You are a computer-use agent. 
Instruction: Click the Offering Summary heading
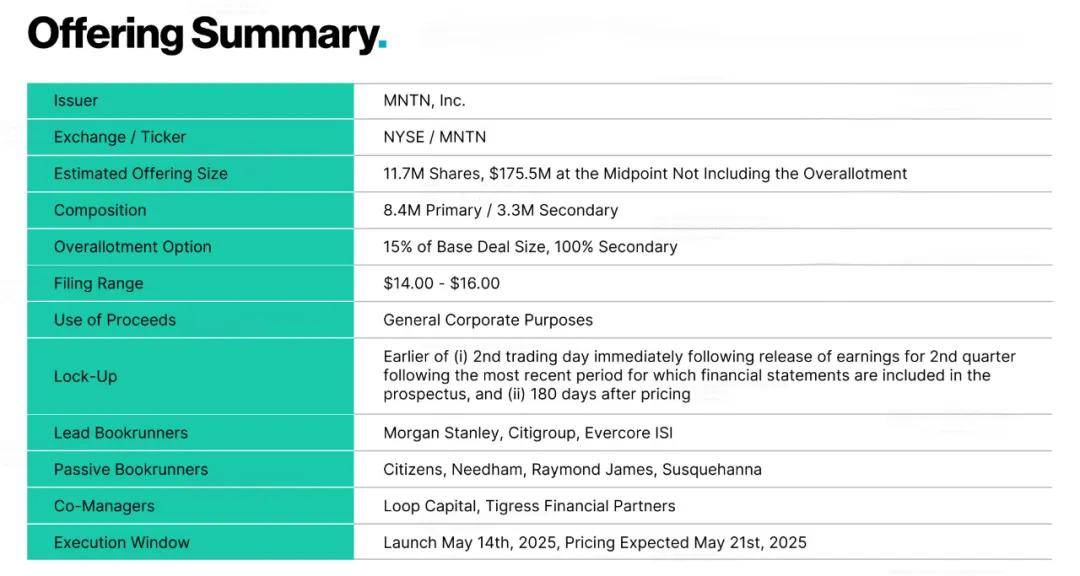(207, 34)
